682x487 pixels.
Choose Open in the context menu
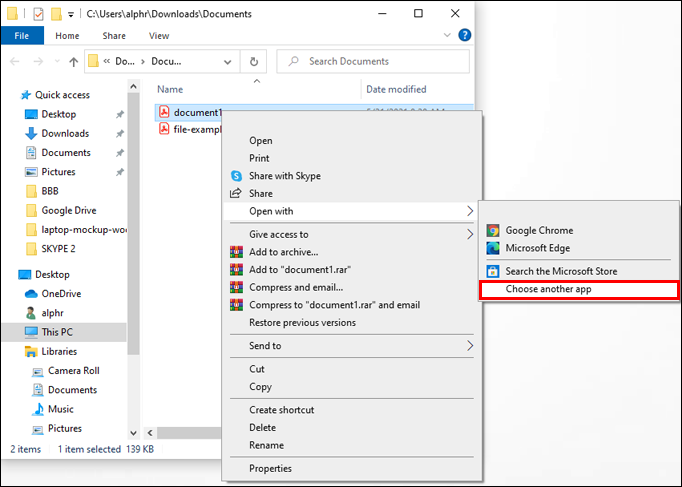pos(352,140)
